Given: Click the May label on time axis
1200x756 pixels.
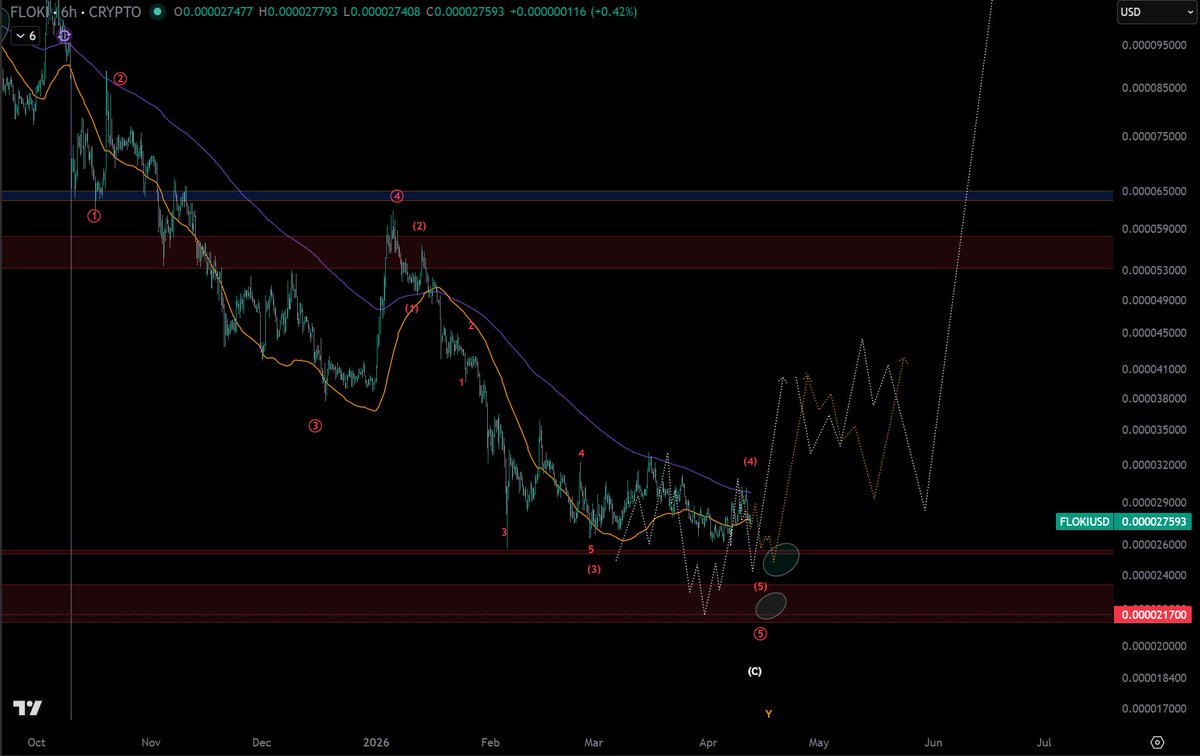Looking at the screenshot, I should click(819, 743).
